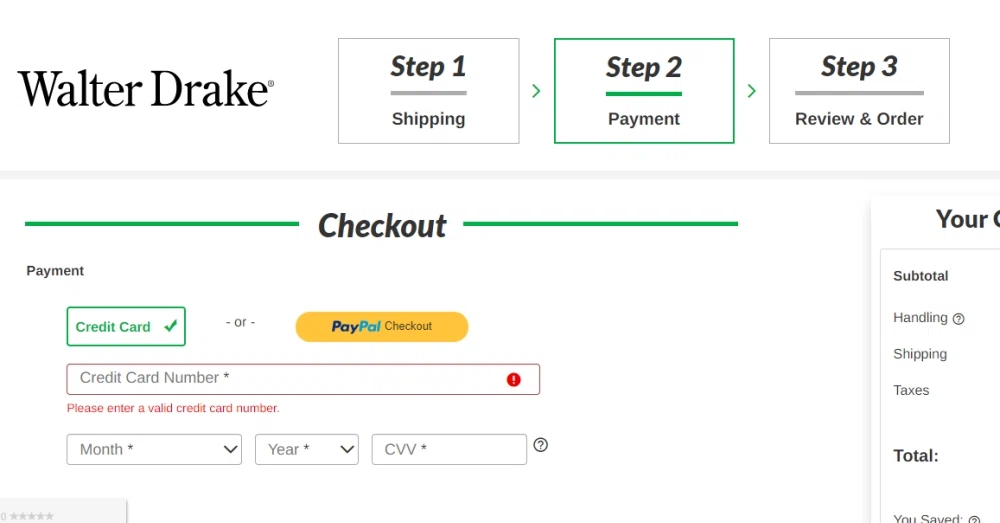Open the Year dropdown
This screenshot has height=523, width=1000.
click(306, 450)
